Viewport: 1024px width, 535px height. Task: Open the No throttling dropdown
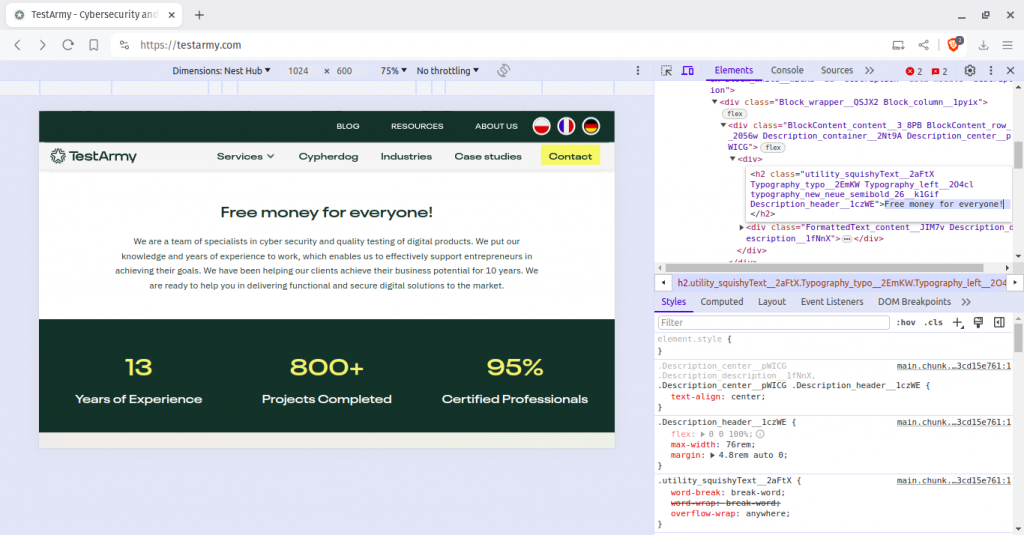[x=447, y=71]
